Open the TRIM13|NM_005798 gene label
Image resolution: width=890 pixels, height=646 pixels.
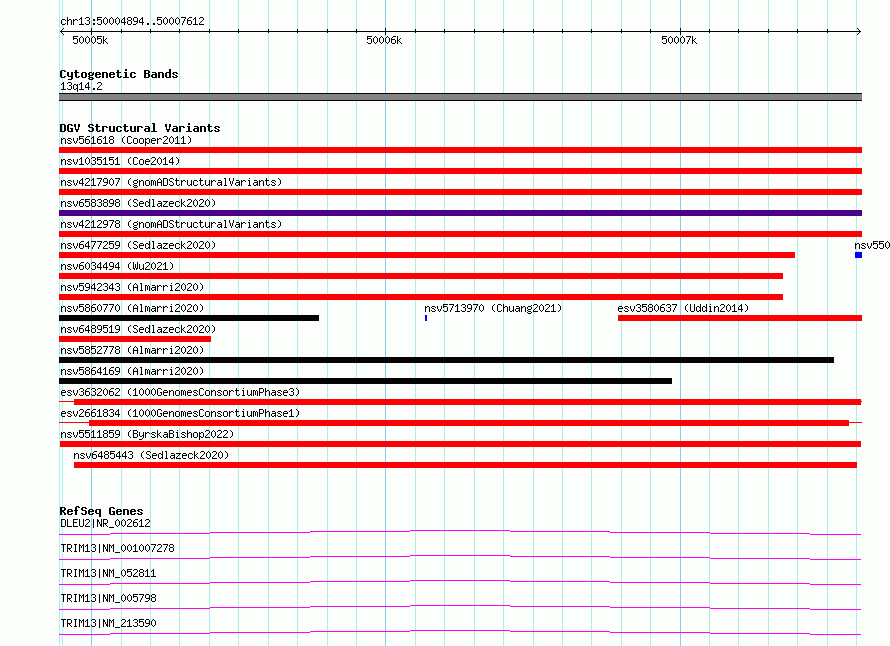pyautogui.click(x=108, y=598)
